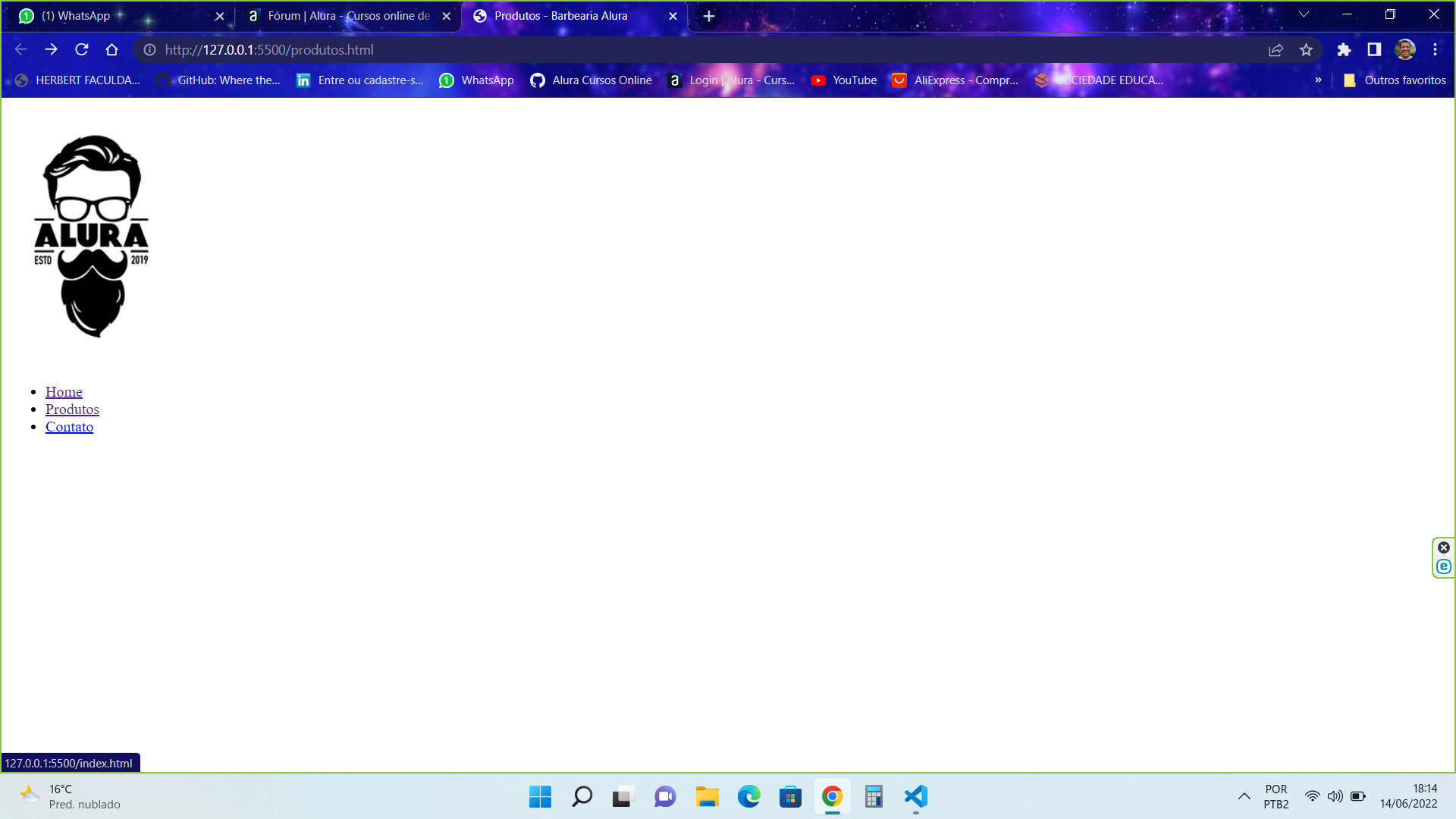The image size is (1456, 819).
Task: Open the Extensions puzzle icon
Action: 1344,50
